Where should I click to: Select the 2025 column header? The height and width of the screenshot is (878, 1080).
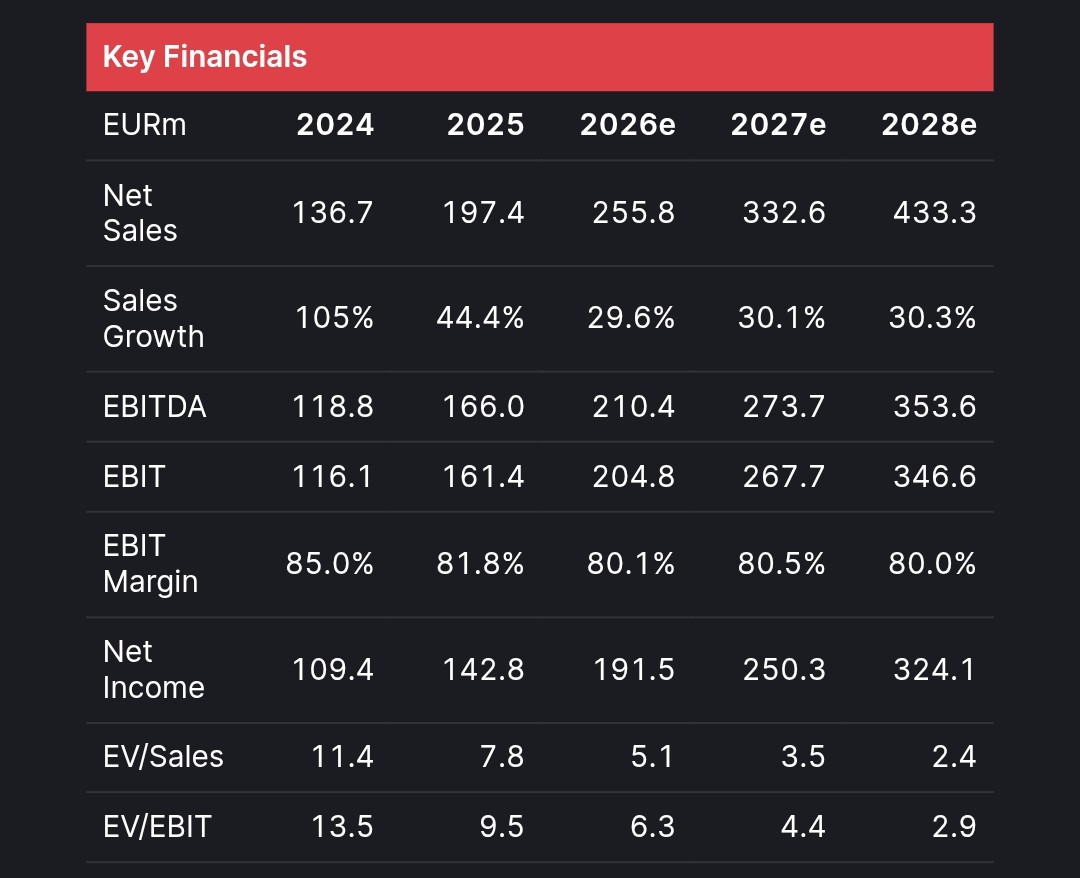click(485, 125)
